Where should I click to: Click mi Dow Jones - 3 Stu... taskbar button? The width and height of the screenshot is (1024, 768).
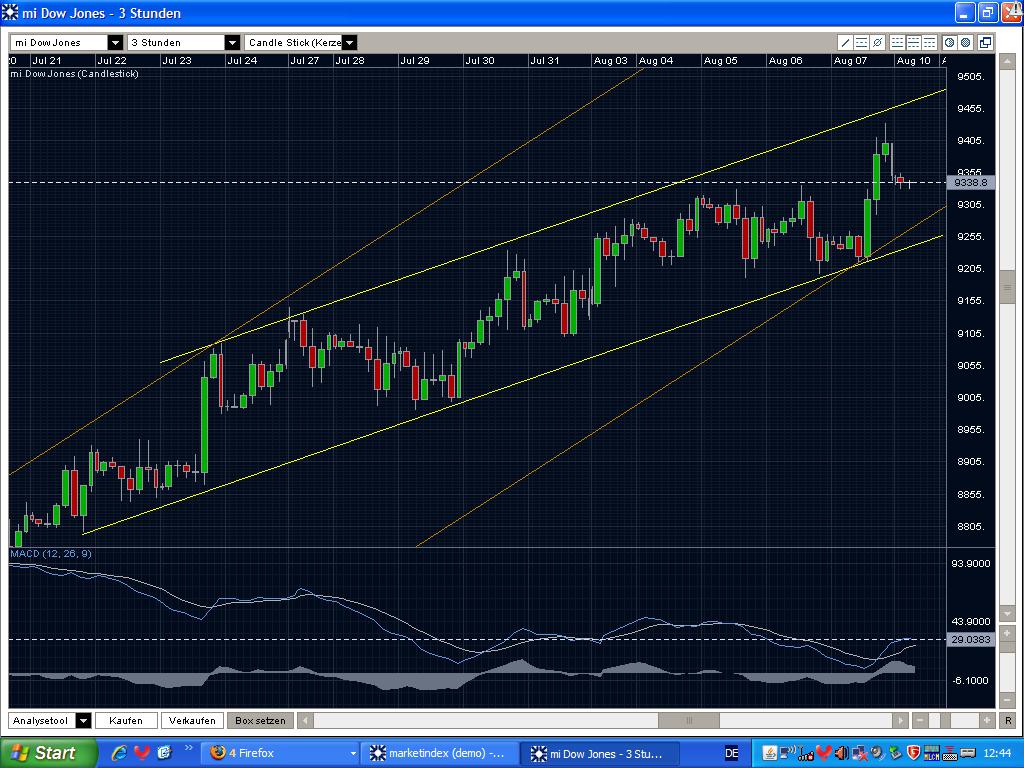pos(600,753)
